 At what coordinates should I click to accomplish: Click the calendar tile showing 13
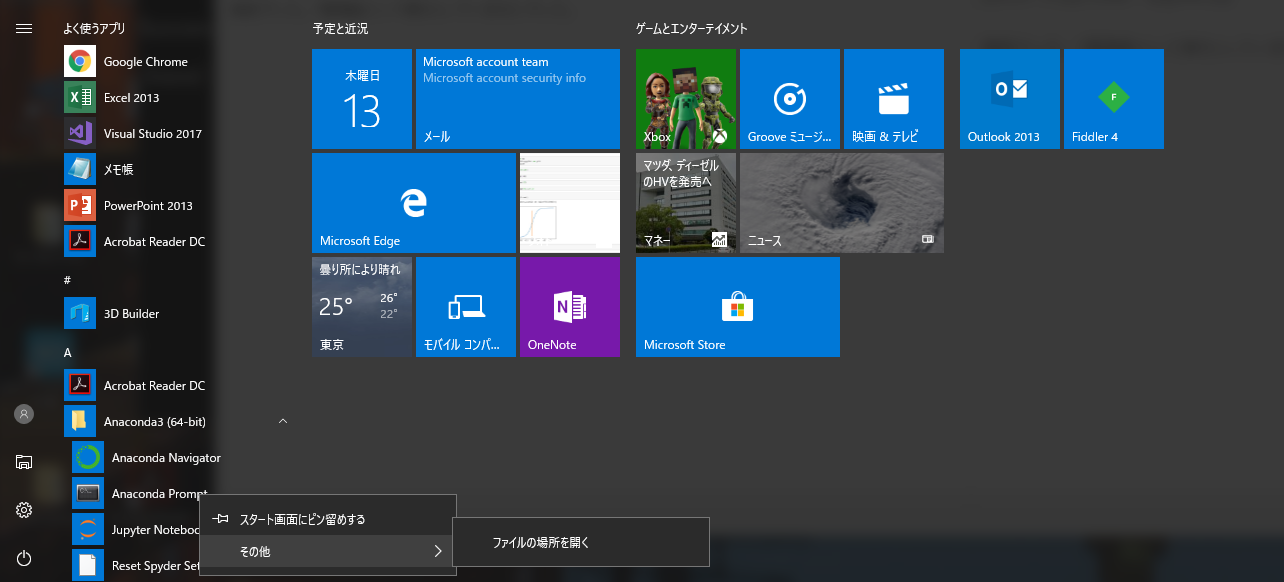pos(361,99)
